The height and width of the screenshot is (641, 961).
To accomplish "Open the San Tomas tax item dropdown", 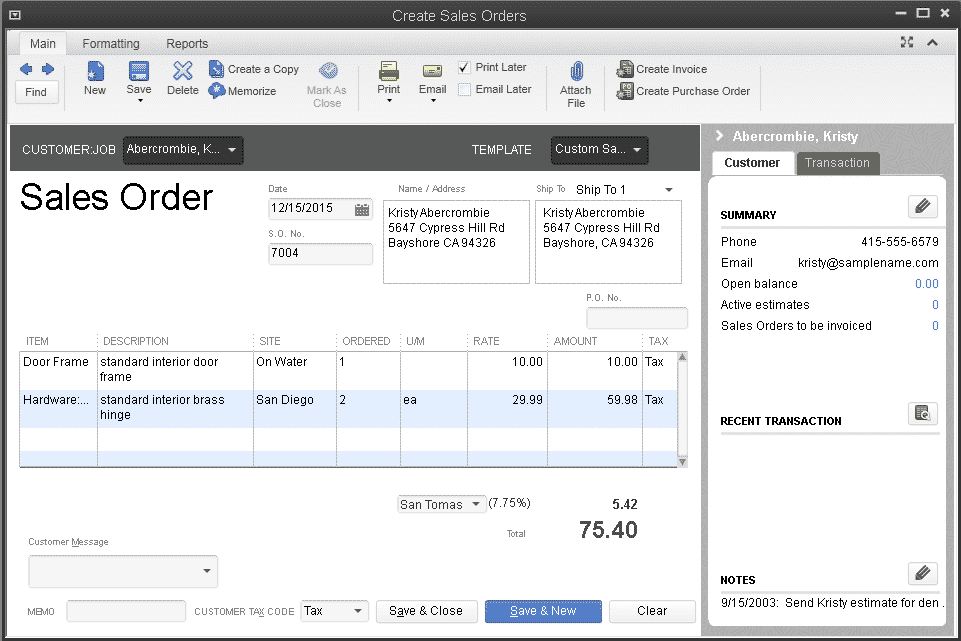I will coord(476,504).
